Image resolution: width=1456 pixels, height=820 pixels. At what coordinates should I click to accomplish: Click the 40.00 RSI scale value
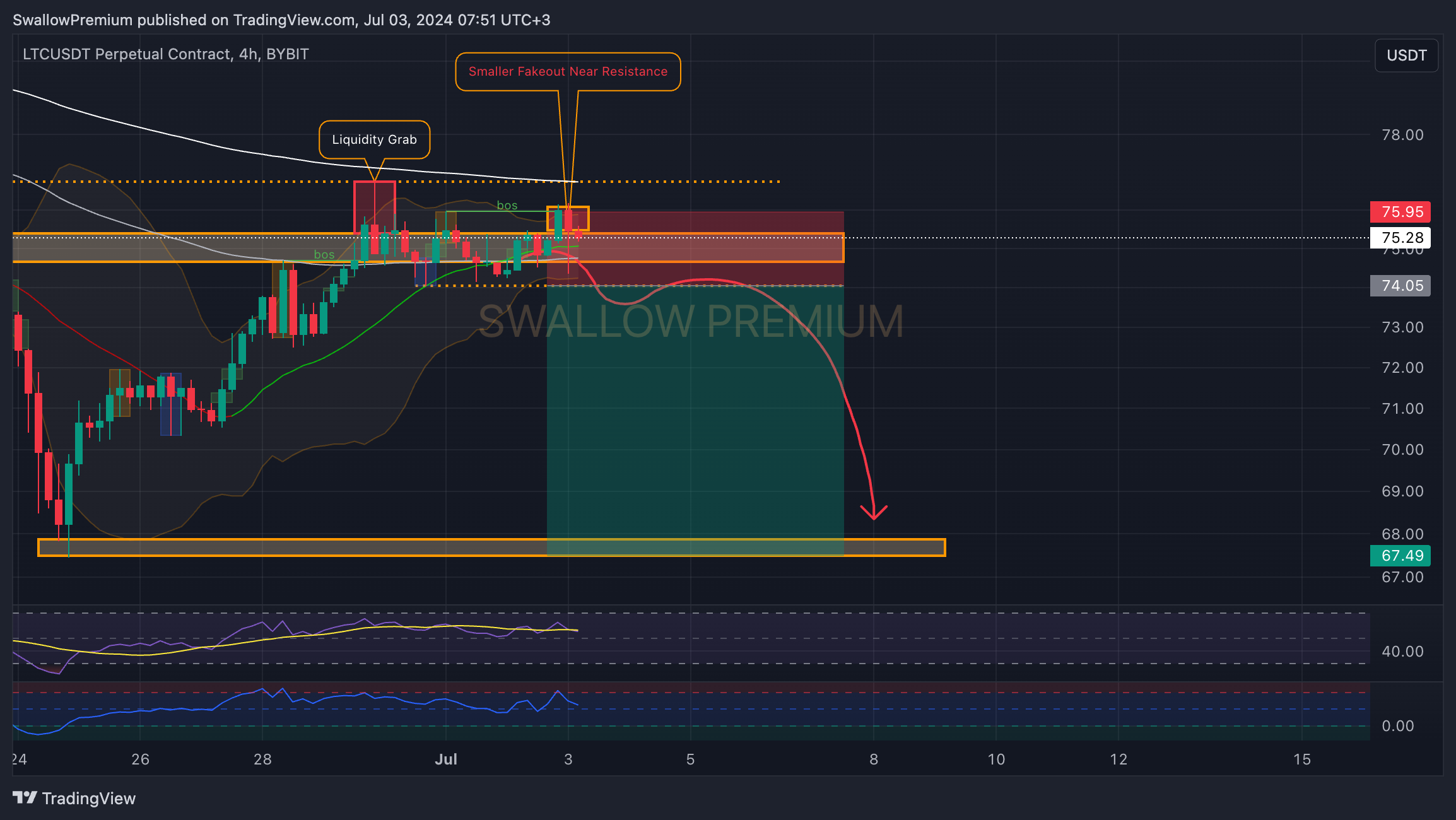pos(1402,652)
